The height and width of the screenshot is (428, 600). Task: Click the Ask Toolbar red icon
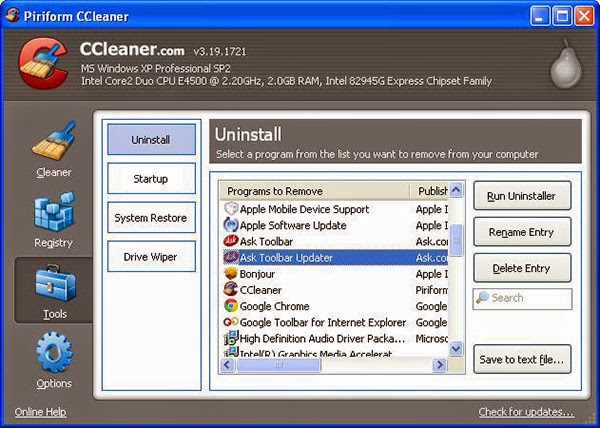coord(231,241)
